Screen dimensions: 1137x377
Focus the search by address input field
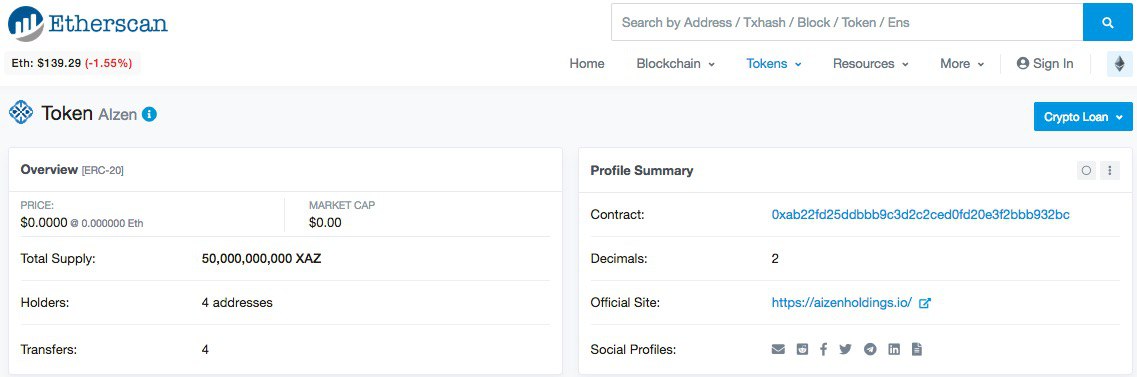click(847, 22)
